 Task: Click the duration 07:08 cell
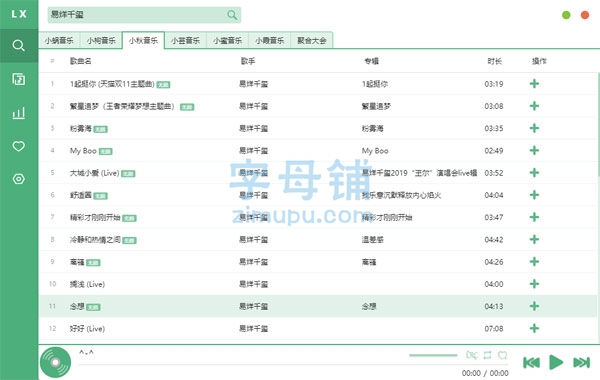click(x=494, y=328)
